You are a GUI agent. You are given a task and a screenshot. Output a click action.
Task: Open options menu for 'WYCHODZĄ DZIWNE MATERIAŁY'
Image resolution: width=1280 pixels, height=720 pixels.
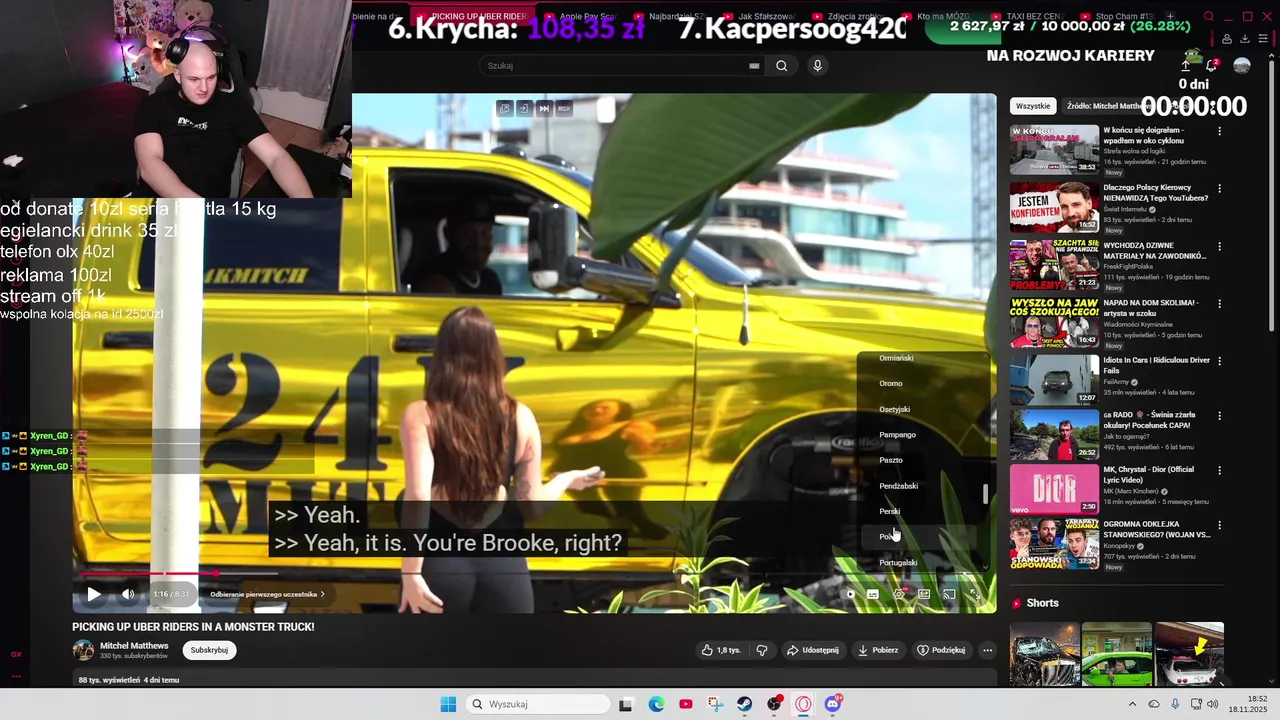tap(1219, 246)
